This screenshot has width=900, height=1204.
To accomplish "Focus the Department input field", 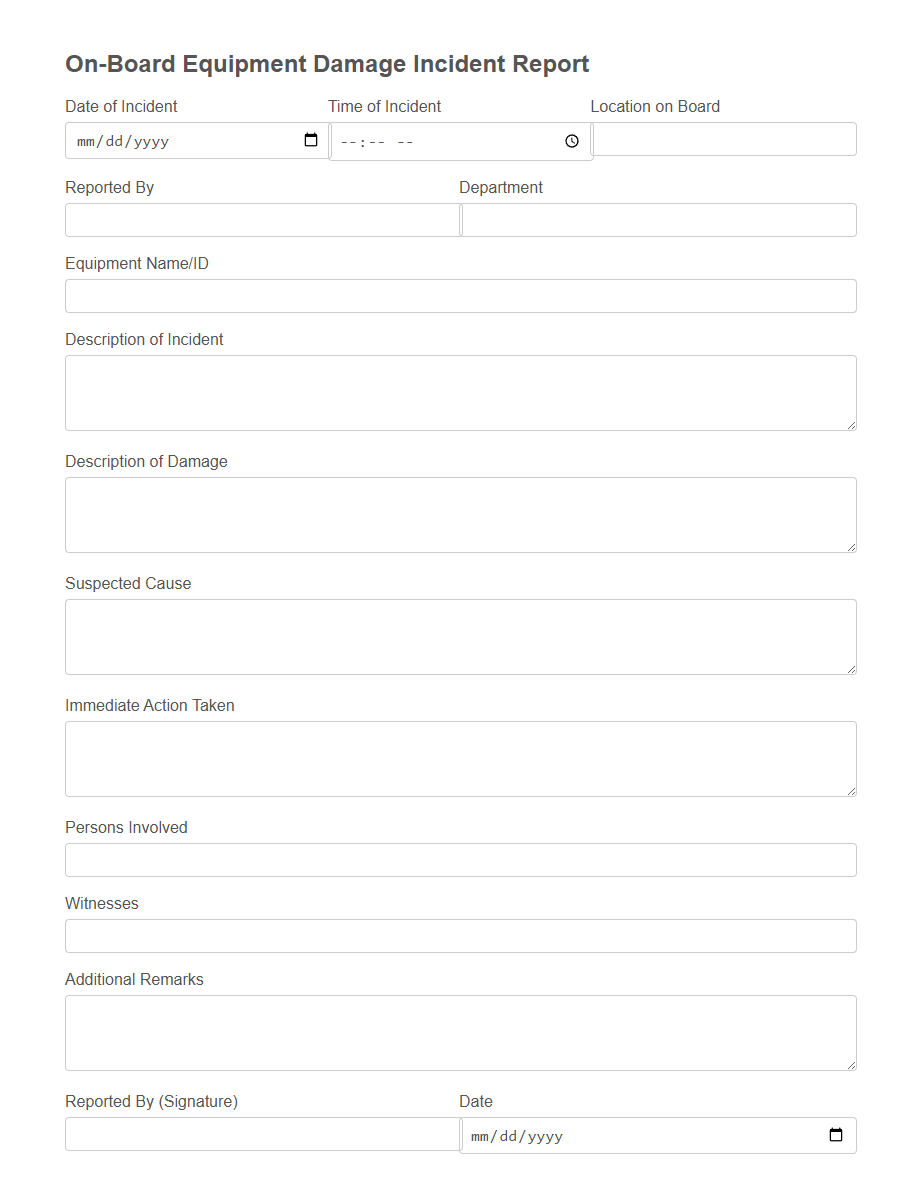I will (658, 219).
